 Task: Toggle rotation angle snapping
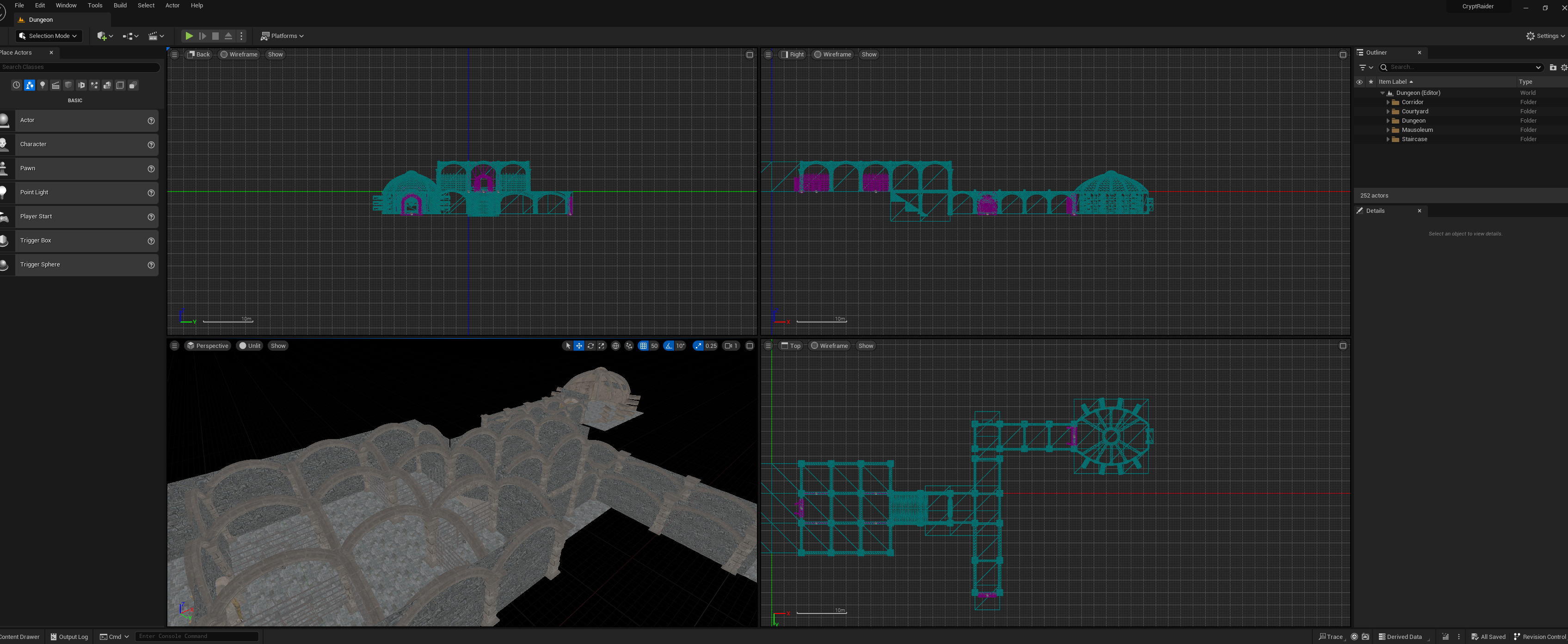click(x=669, y=346)
